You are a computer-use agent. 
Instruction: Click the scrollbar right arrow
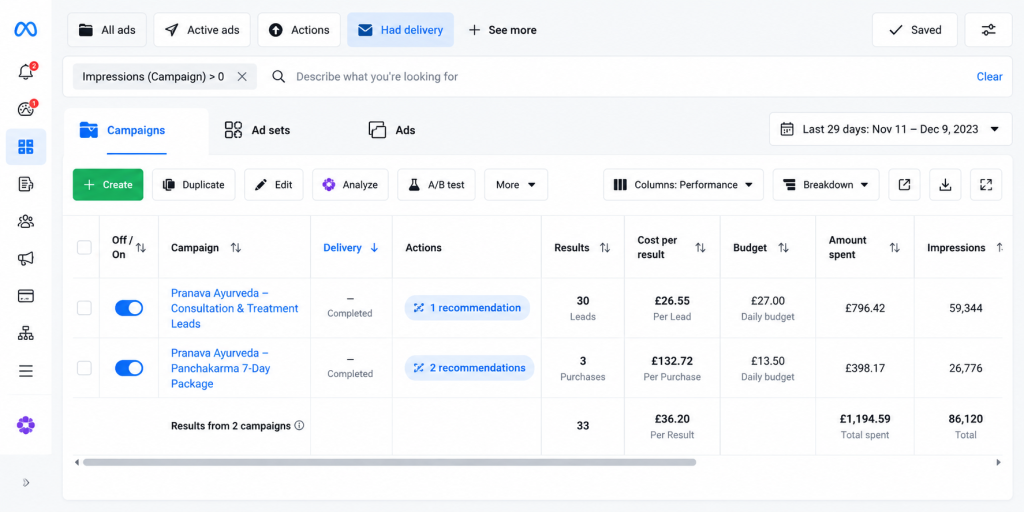pos(998,462)
